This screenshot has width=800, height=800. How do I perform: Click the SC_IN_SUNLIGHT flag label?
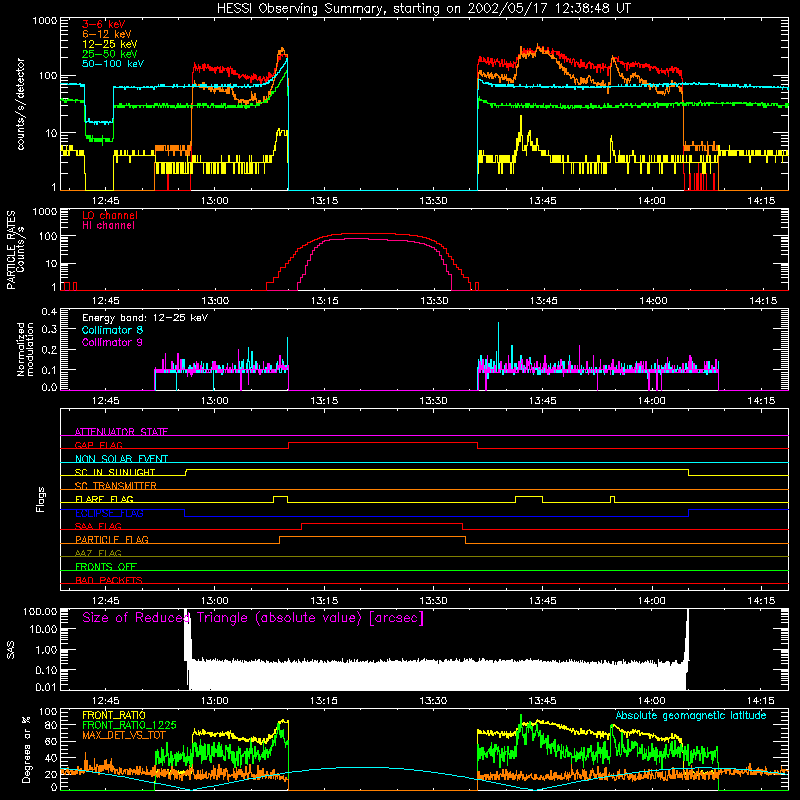[x=115, y=472]
